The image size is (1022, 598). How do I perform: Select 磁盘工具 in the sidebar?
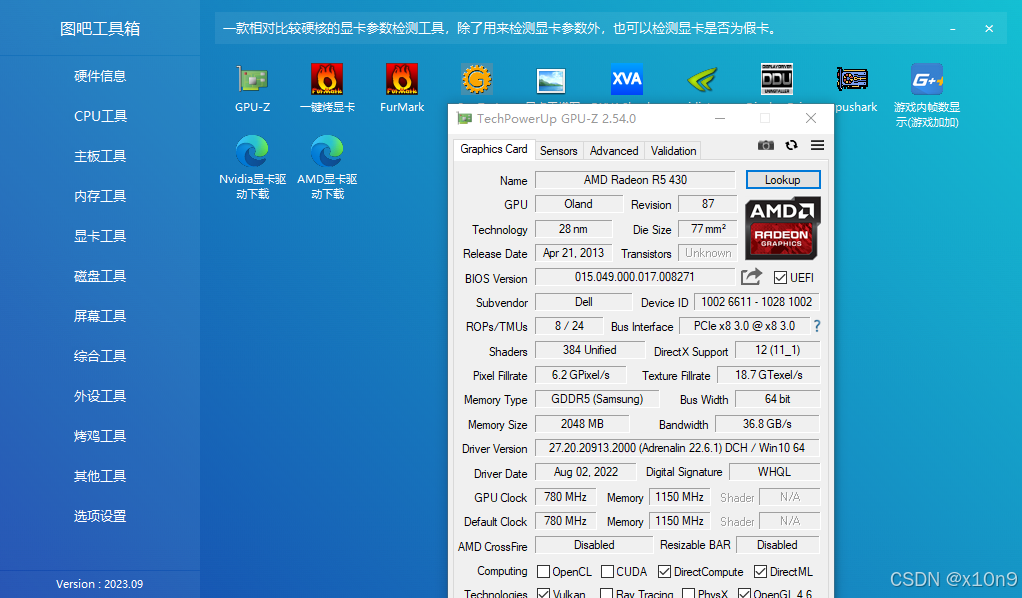[x=100, y=276]
